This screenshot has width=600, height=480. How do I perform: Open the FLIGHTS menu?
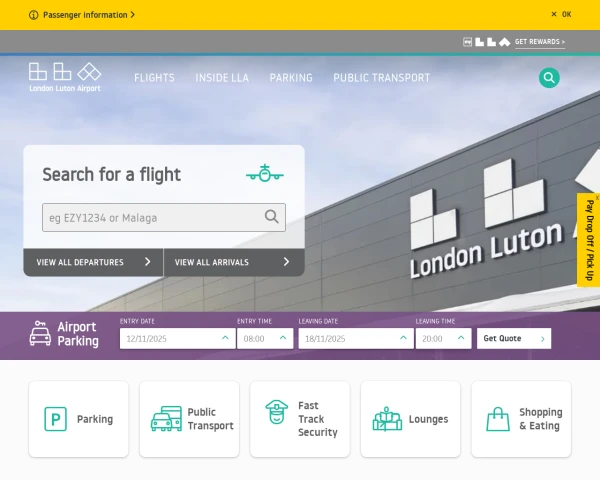154,78
